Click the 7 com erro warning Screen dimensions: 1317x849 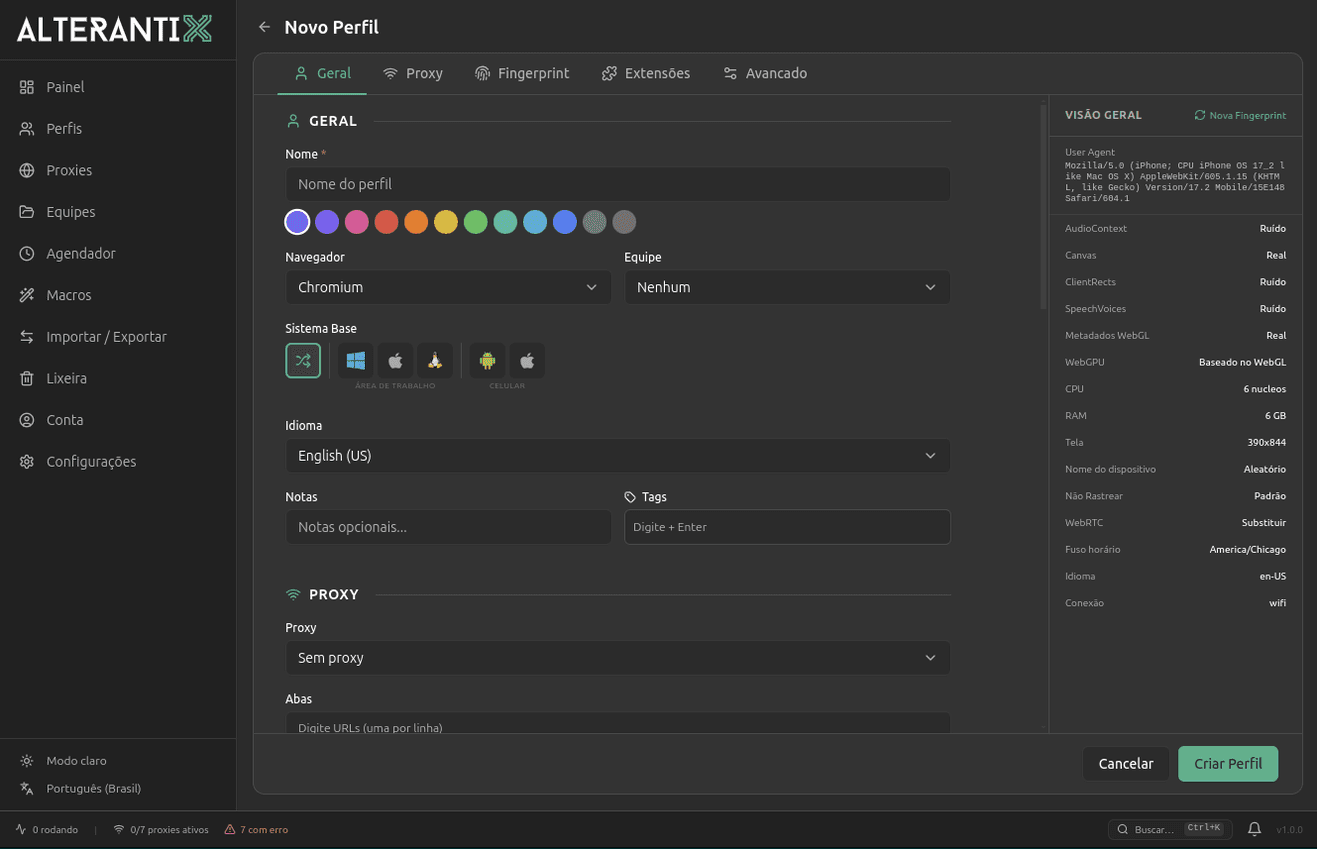coord(256,829)
